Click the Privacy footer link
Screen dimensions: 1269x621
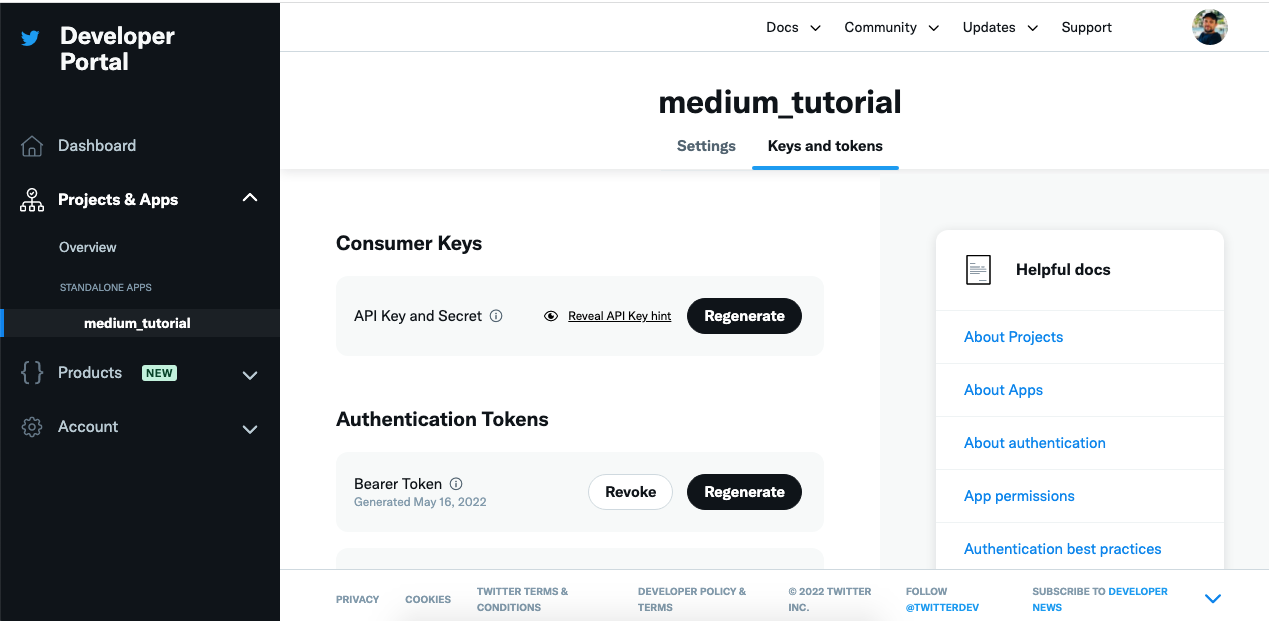click(x=358, y=599)
